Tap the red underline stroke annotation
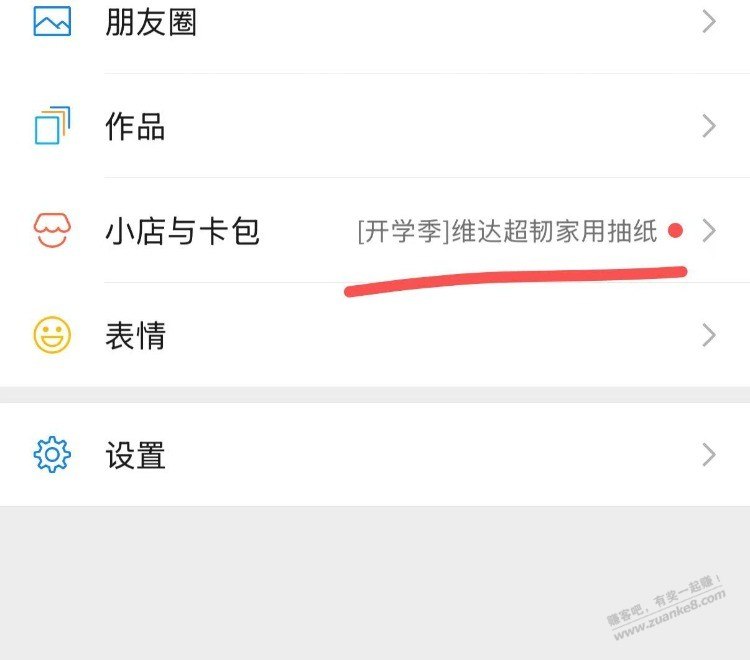Image resolution: width=750 pixels, height=660 pixels. tap(516, 281)
